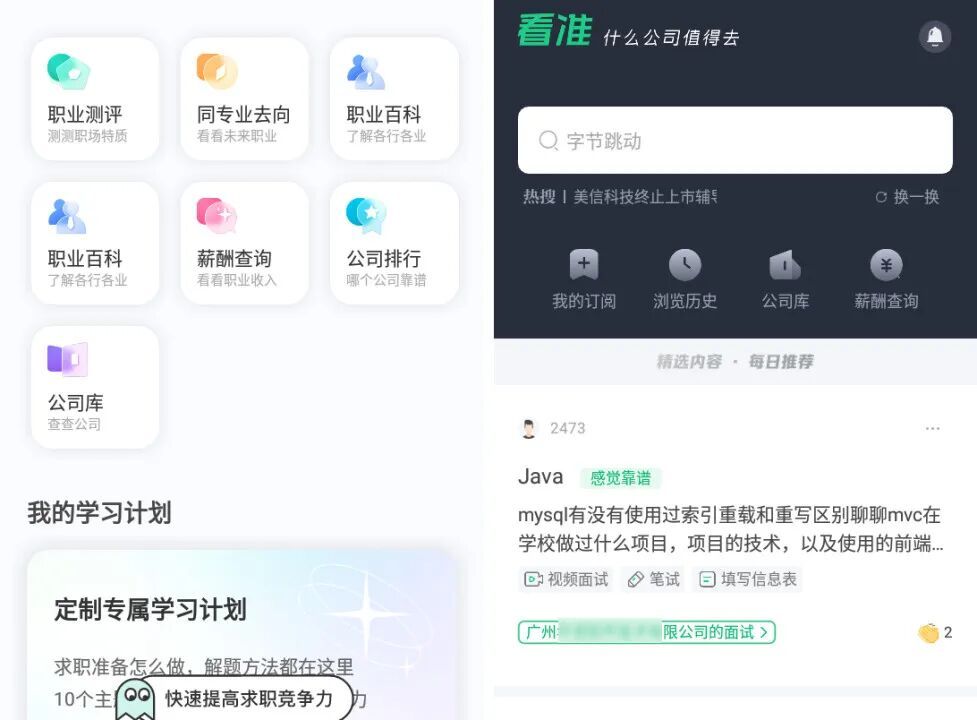Tap the notification bell icon
The image size is (977, 720).
click(935, 37)
